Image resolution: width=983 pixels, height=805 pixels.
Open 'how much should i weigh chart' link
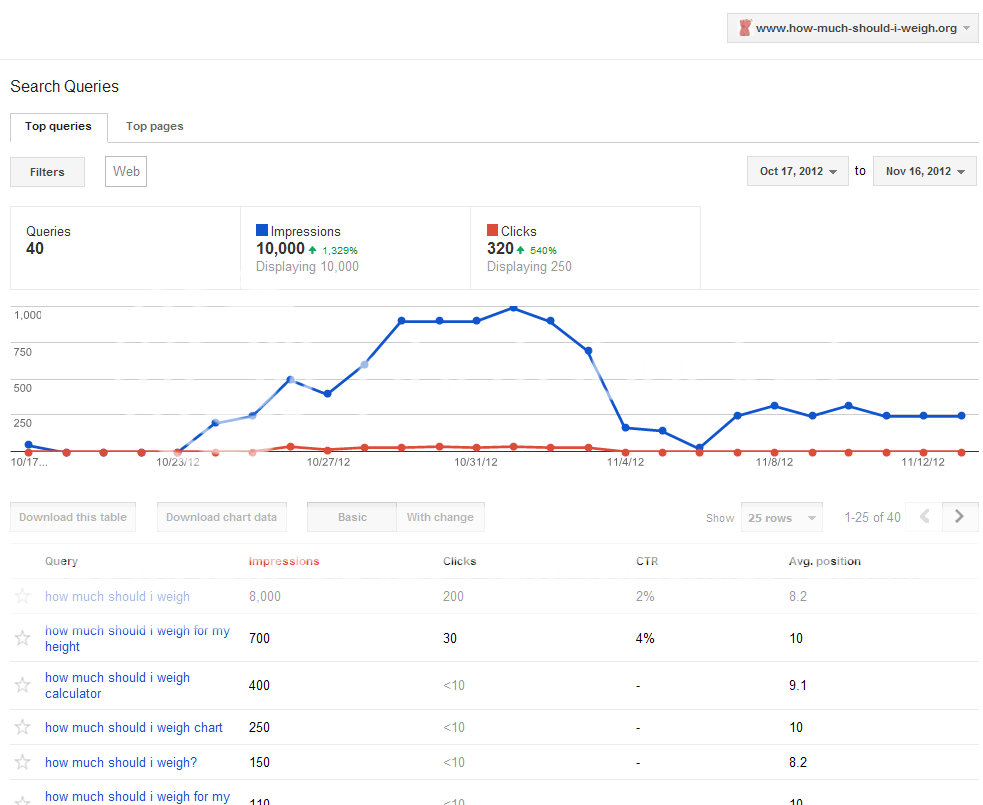tap(134, 727)
